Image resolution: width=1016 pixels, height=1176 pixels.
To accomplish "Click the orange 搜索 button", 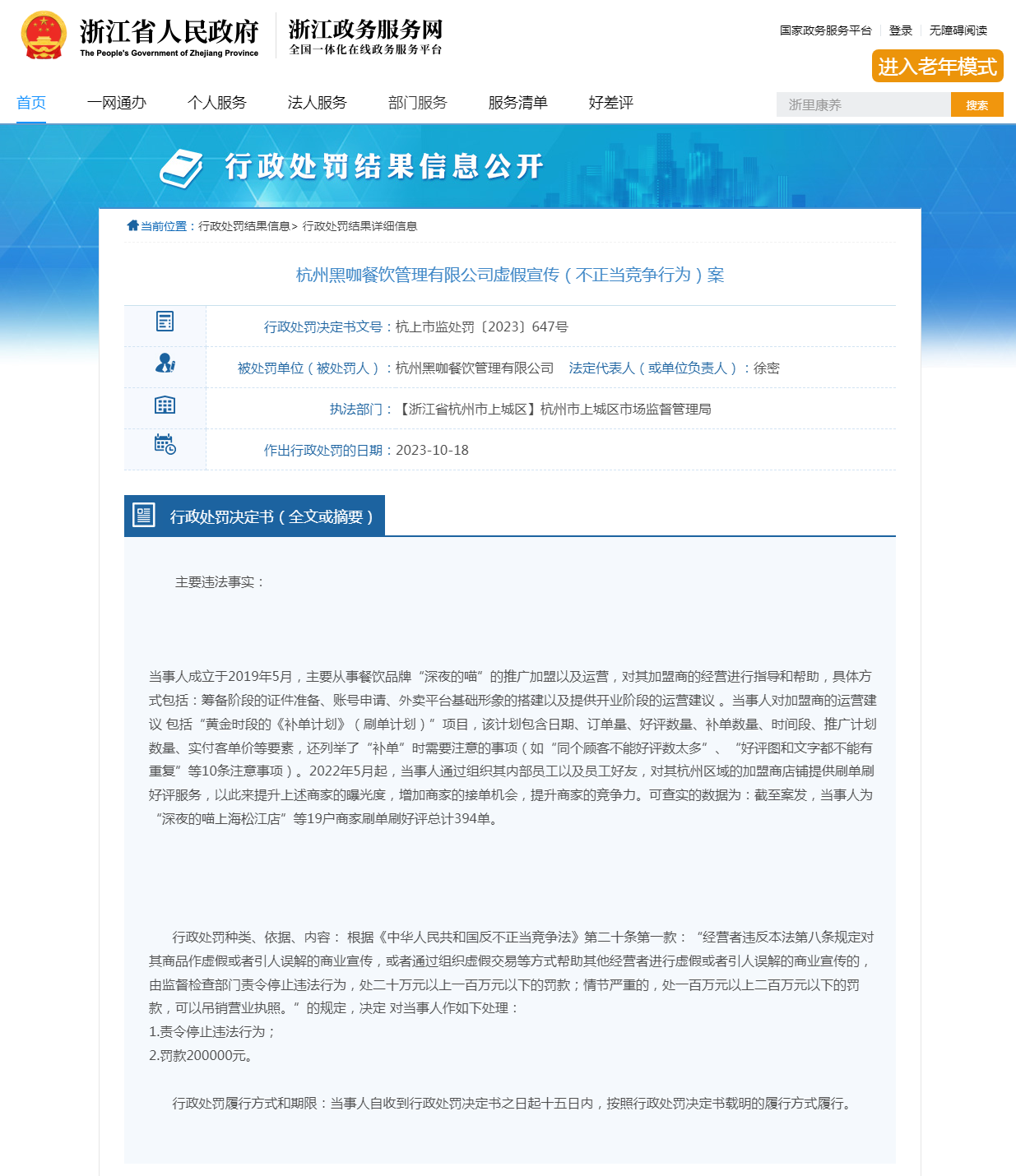I will [x=977, y=104].
